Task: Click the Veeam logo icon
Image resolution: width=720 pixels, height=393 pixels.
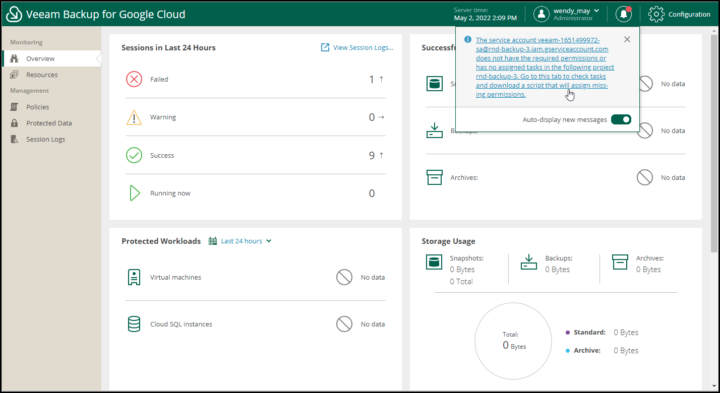Action: (14, 14)
